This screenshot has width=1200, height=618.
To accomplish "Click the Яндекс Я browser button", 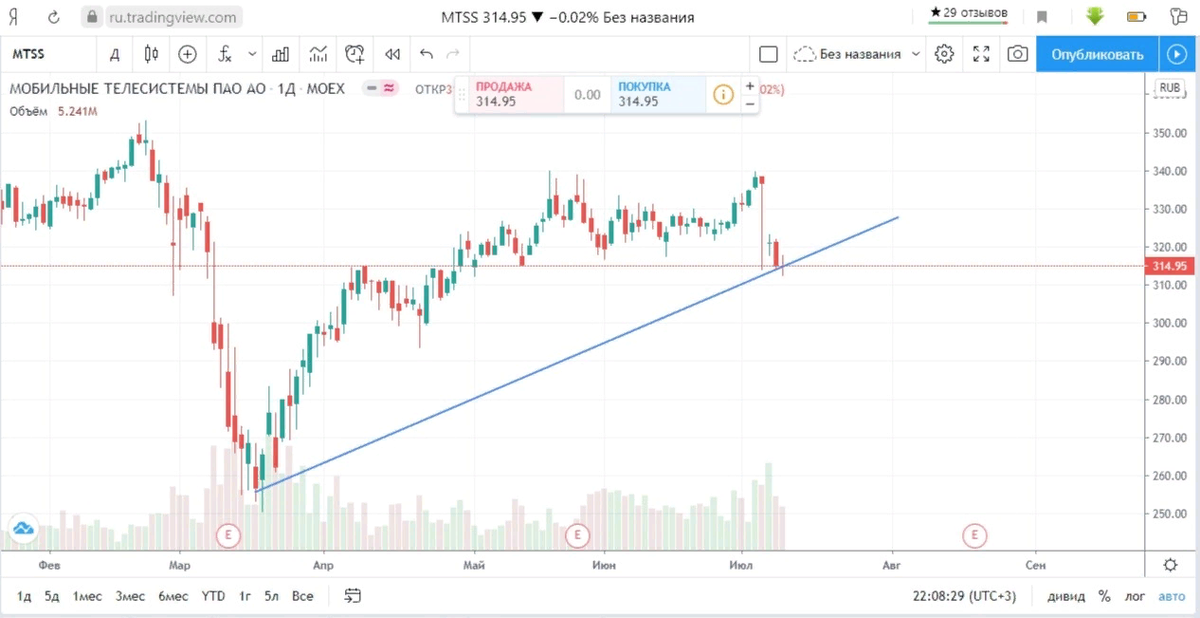I will click(x=15, y=17).
